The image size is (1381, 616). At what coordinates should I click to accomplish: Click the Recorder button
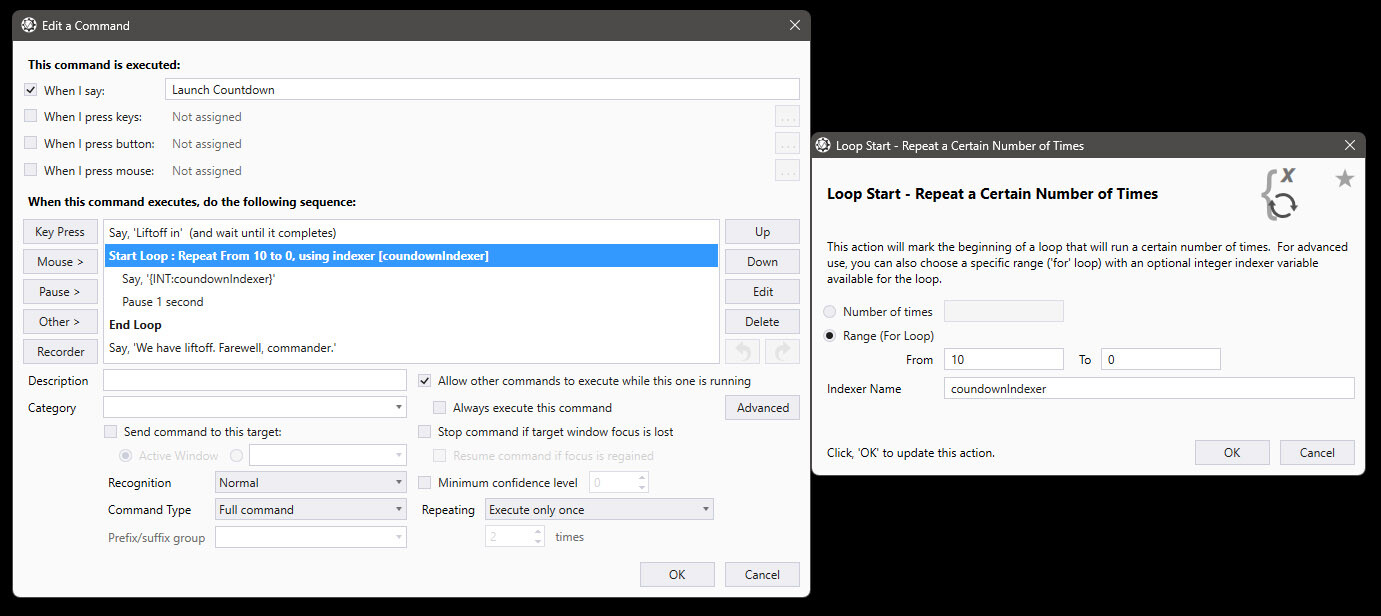[60, 351]
